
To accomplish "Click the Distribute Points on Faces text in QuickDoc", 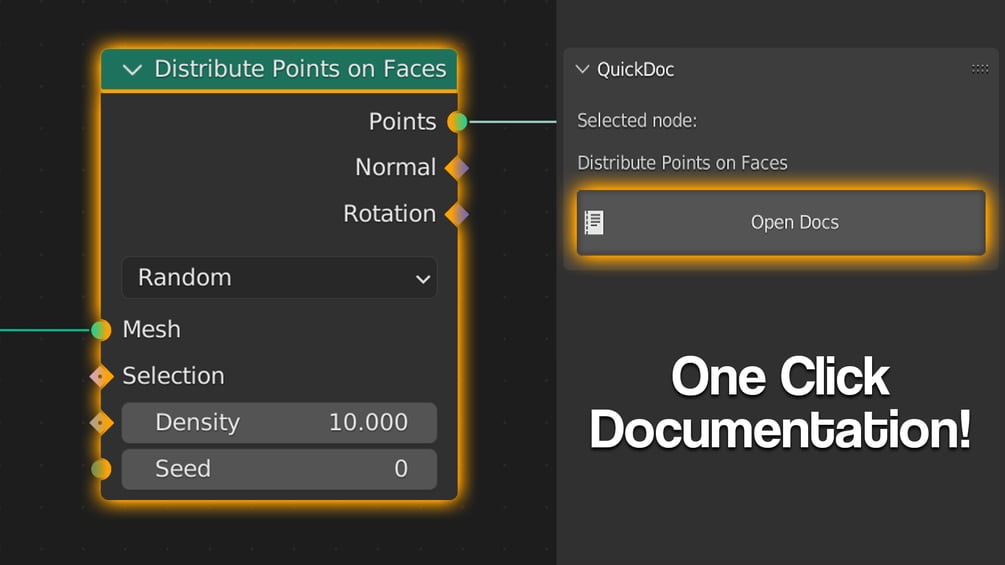I will pyautogui.click(x=682, y=163).
